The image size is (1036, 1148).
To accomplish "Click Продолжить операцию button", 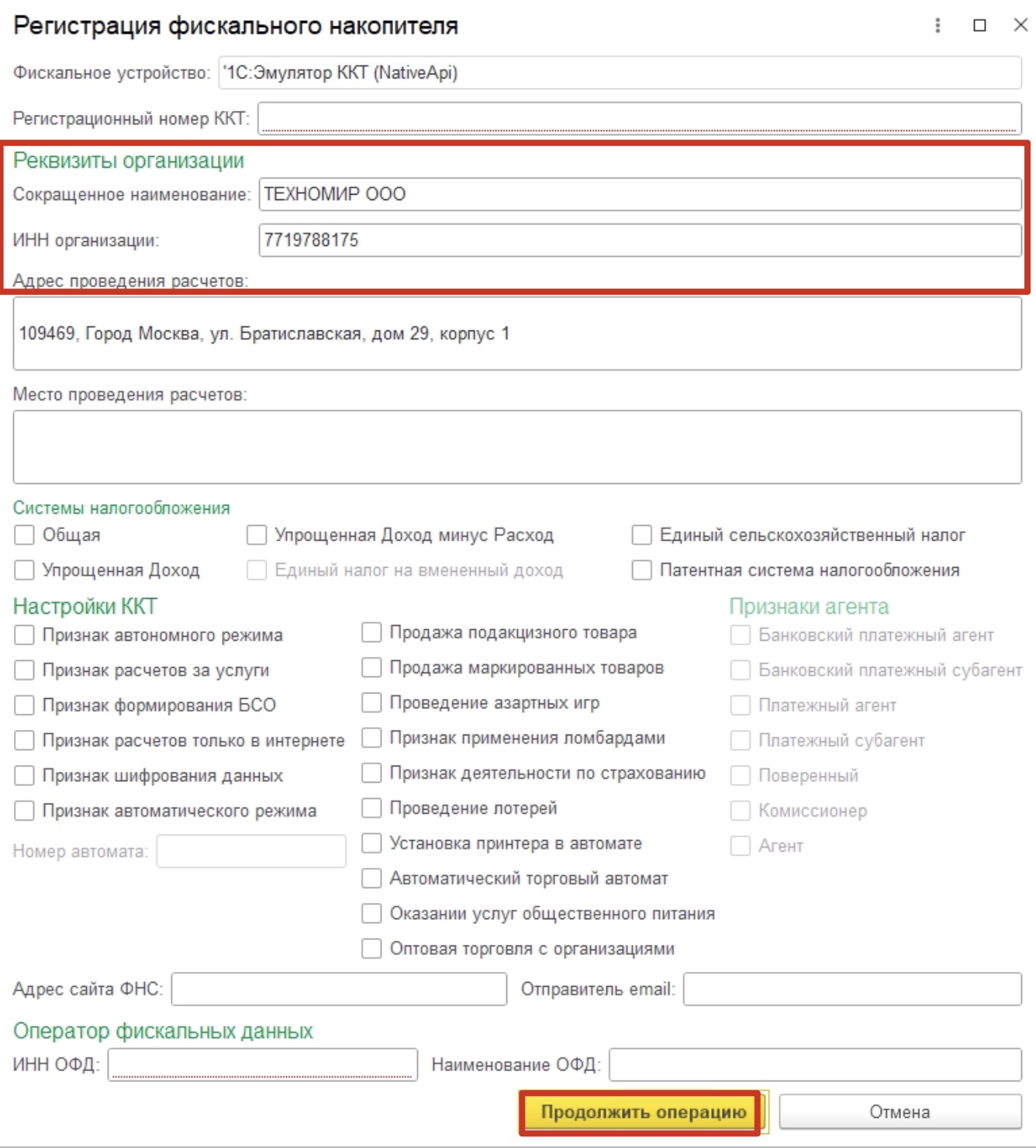I will [x=642, y=1112].
